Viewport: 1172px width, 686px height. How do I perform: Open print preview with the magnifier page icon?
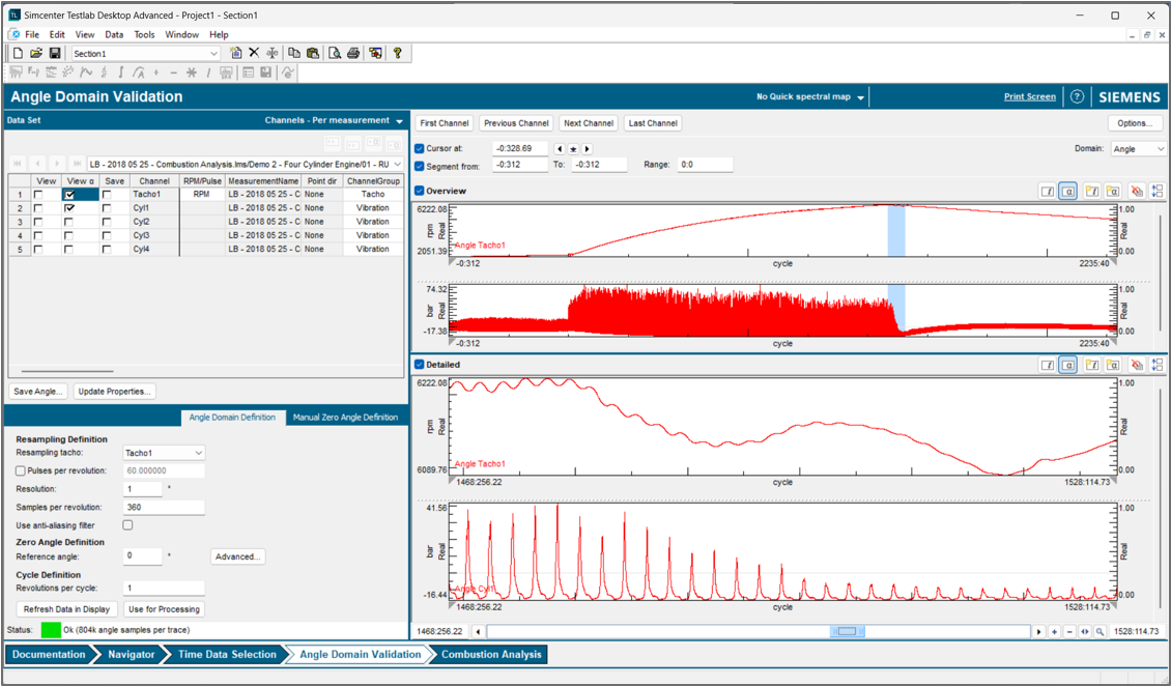pos(335,53)
